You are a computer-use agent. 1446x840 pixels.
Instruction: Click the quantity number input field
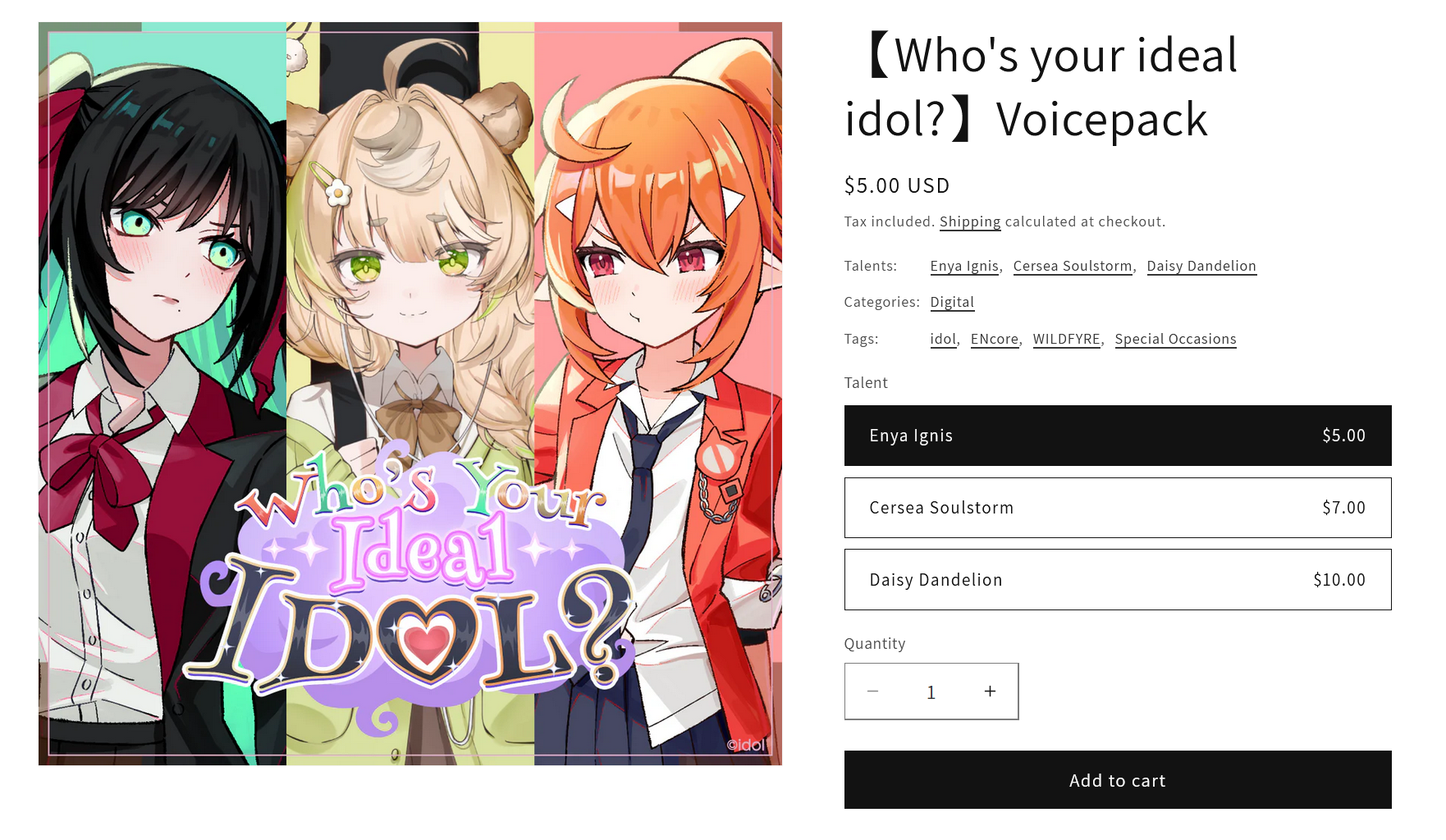click(x=931, y=692)
